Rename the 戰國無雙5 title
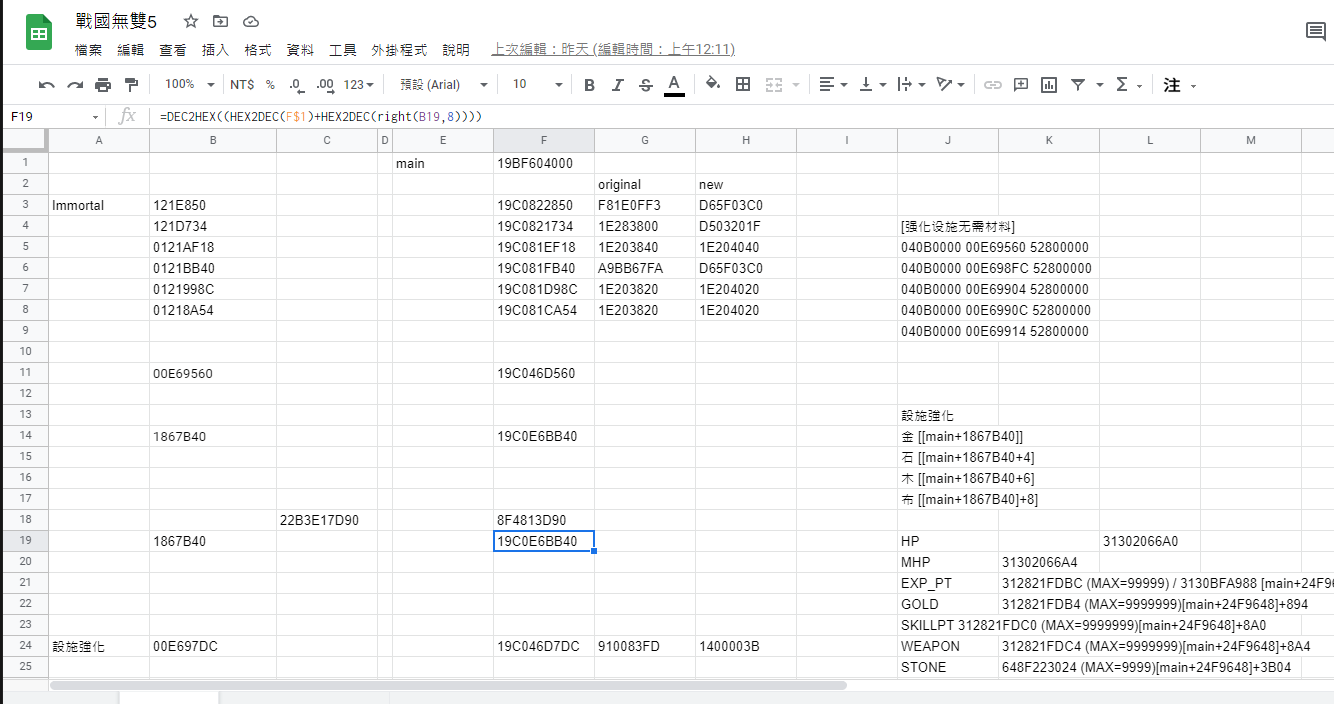The height and width of the screenshot is (704, 1334). pyautogui.click(x=117, y=21)
